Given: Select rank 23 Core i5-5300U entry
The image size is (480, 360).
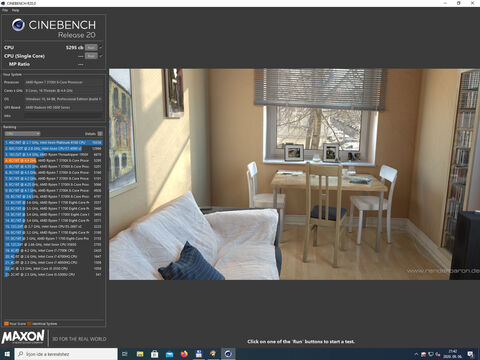Looking at the screenshot, I should coord(53,275).
